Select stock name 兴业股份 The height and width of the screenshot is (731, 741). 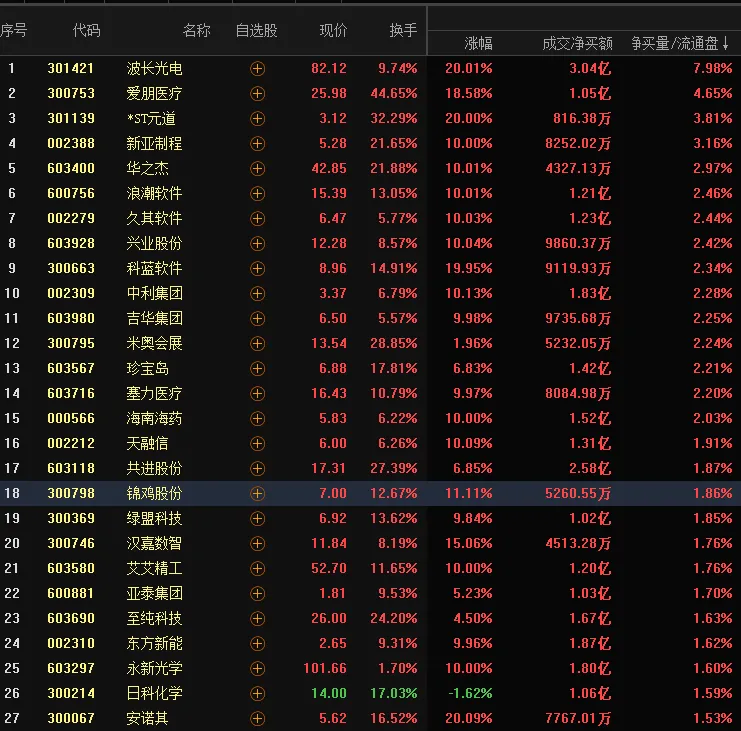(154, 243)
